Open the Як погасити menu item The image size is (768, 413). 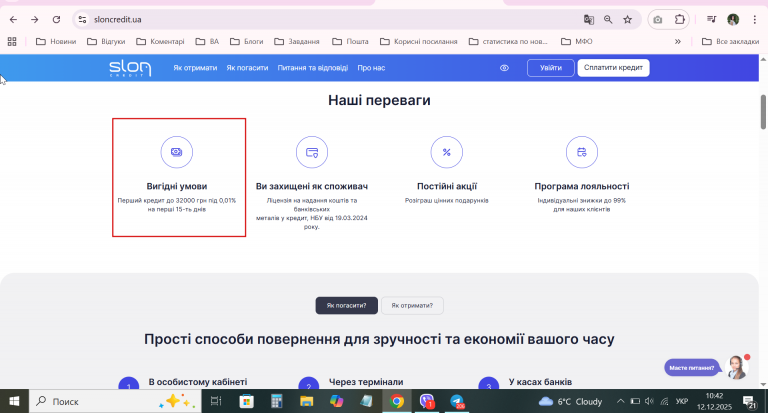[247, 68]
